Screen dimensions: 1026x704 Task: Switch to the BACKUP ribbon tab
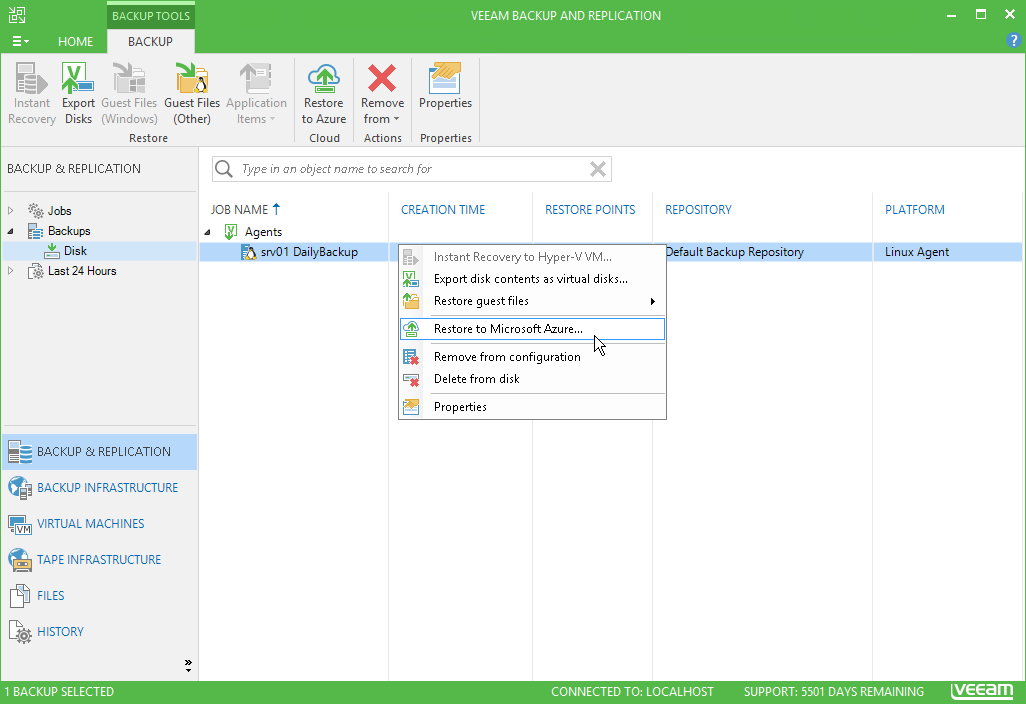[150, 41]
